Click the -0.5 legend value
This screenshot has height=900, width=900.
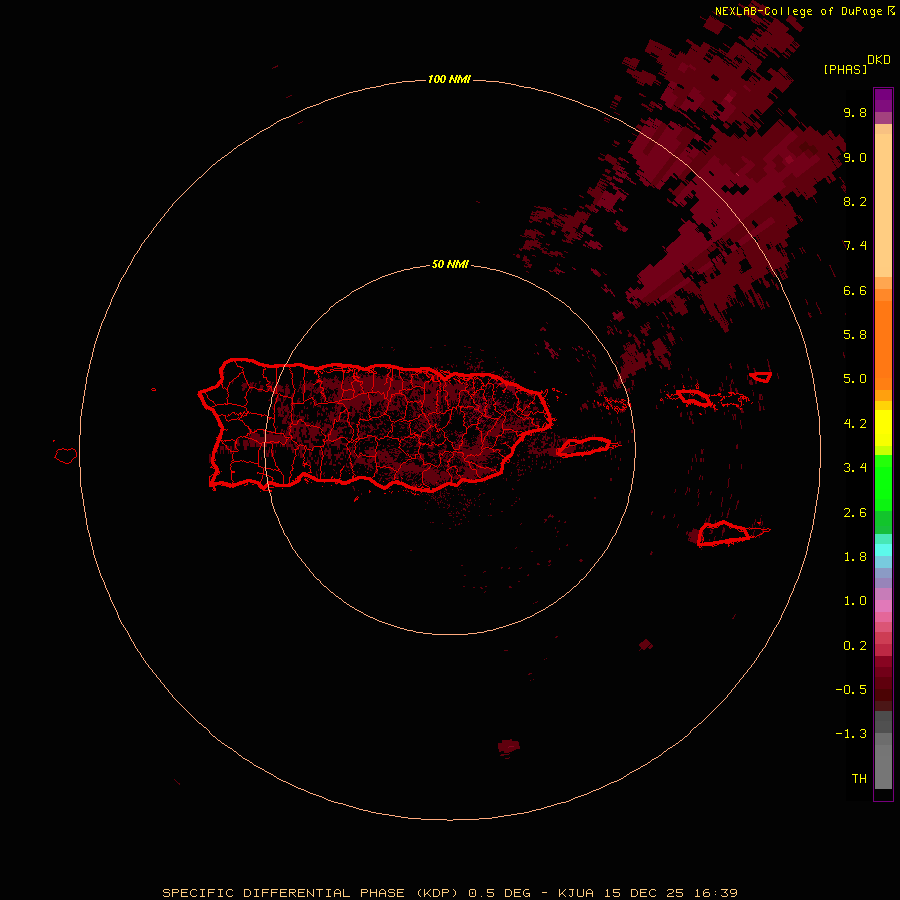(851, 690)
